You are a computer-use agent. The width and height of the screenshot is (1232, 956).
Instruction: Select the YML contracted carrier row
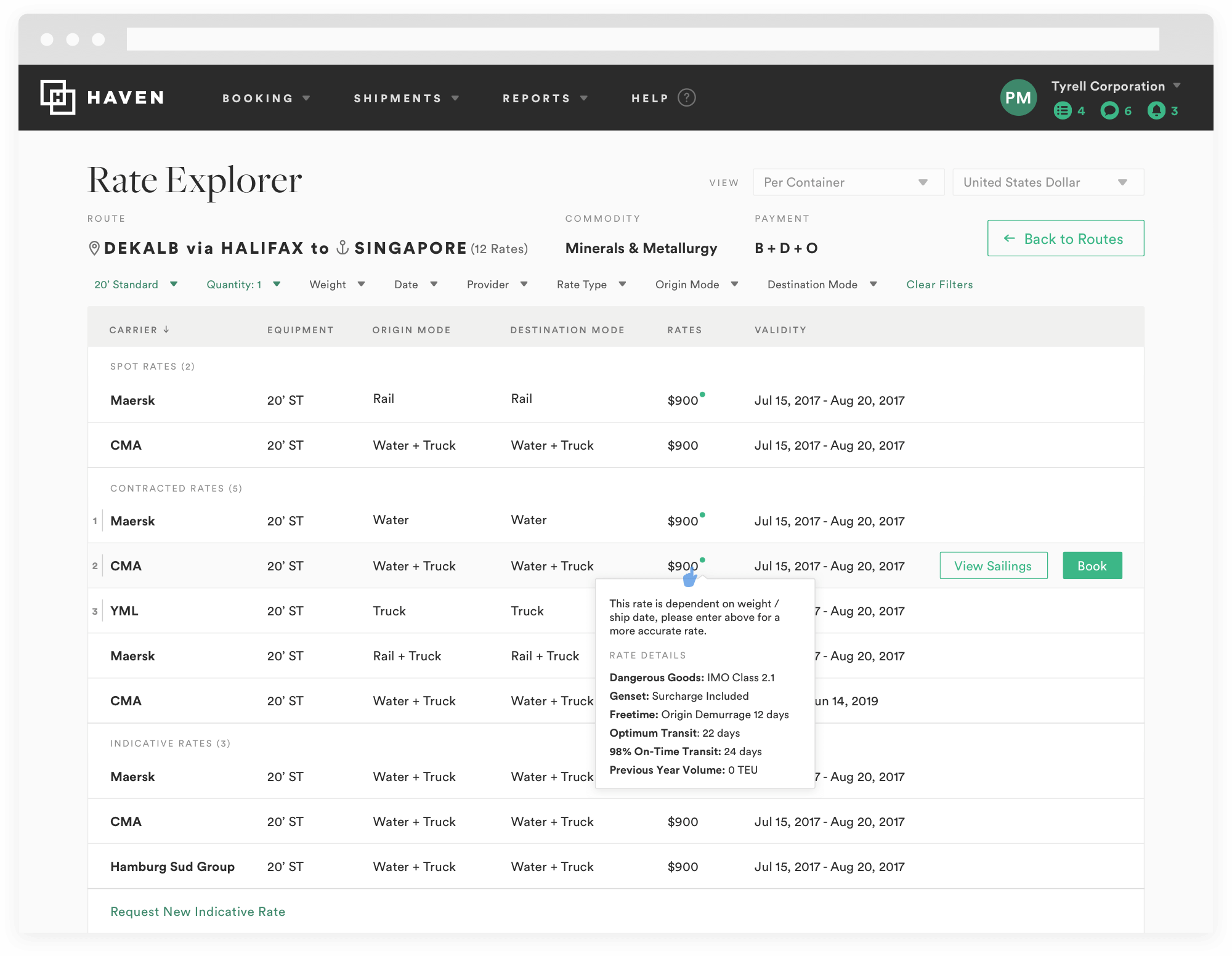tap(616, 611)
